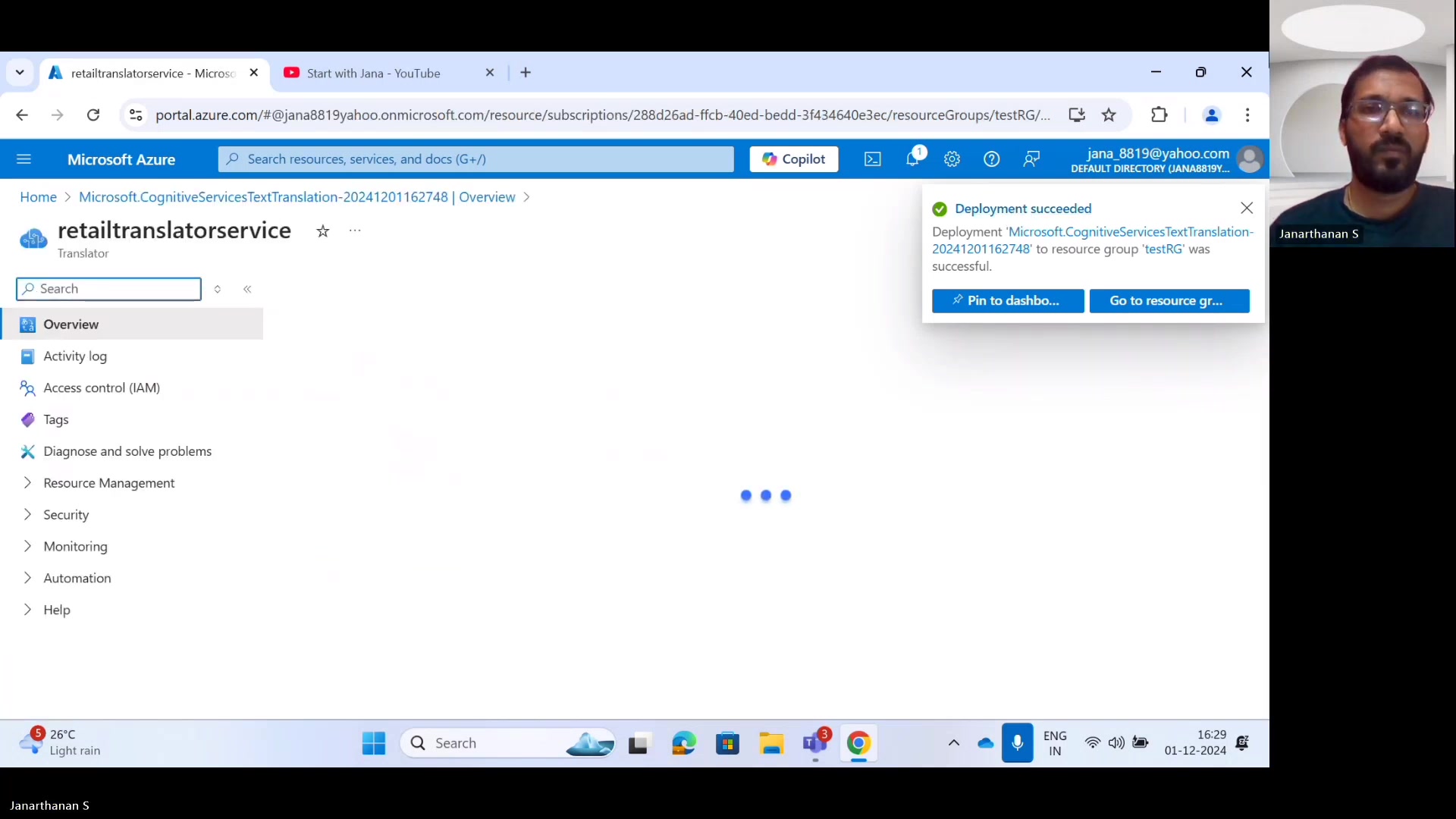Bookmark the page with the address-bar star
Image resolution: width=1456 pixels, height=819 pixels.
(1109, 115)
